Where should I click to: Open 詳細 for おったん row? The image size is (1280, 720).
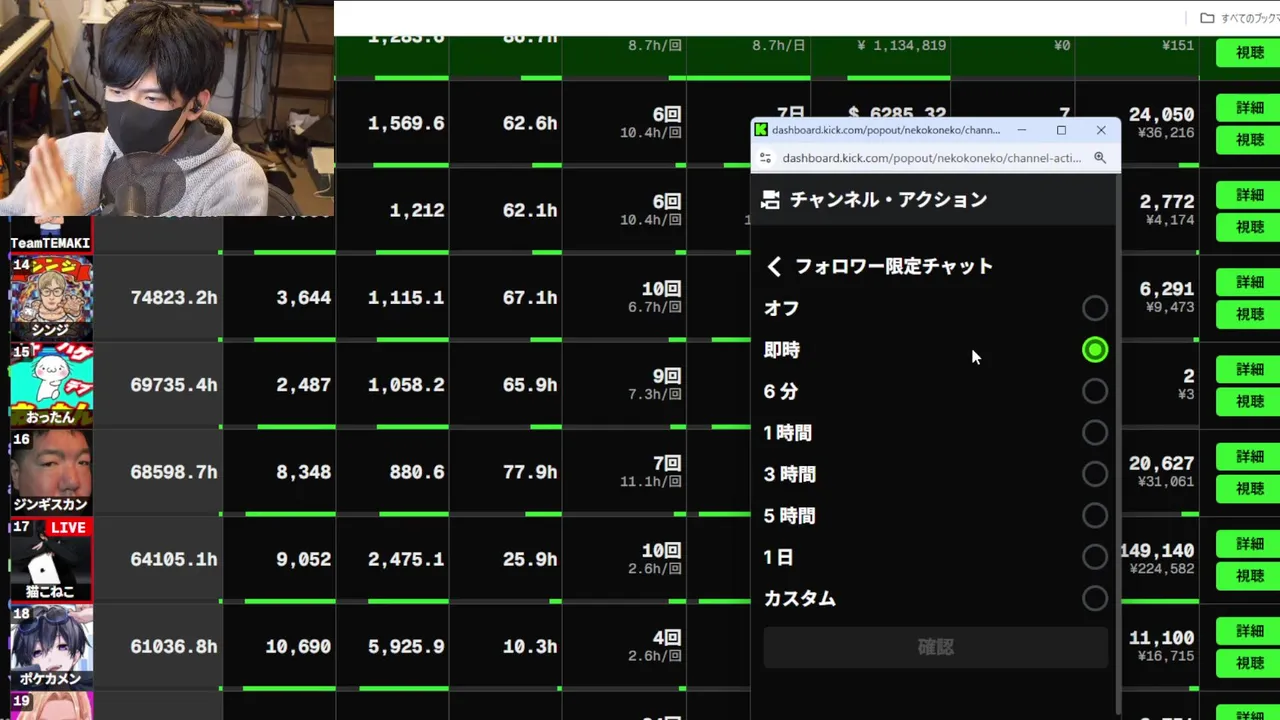(1250, 369)
